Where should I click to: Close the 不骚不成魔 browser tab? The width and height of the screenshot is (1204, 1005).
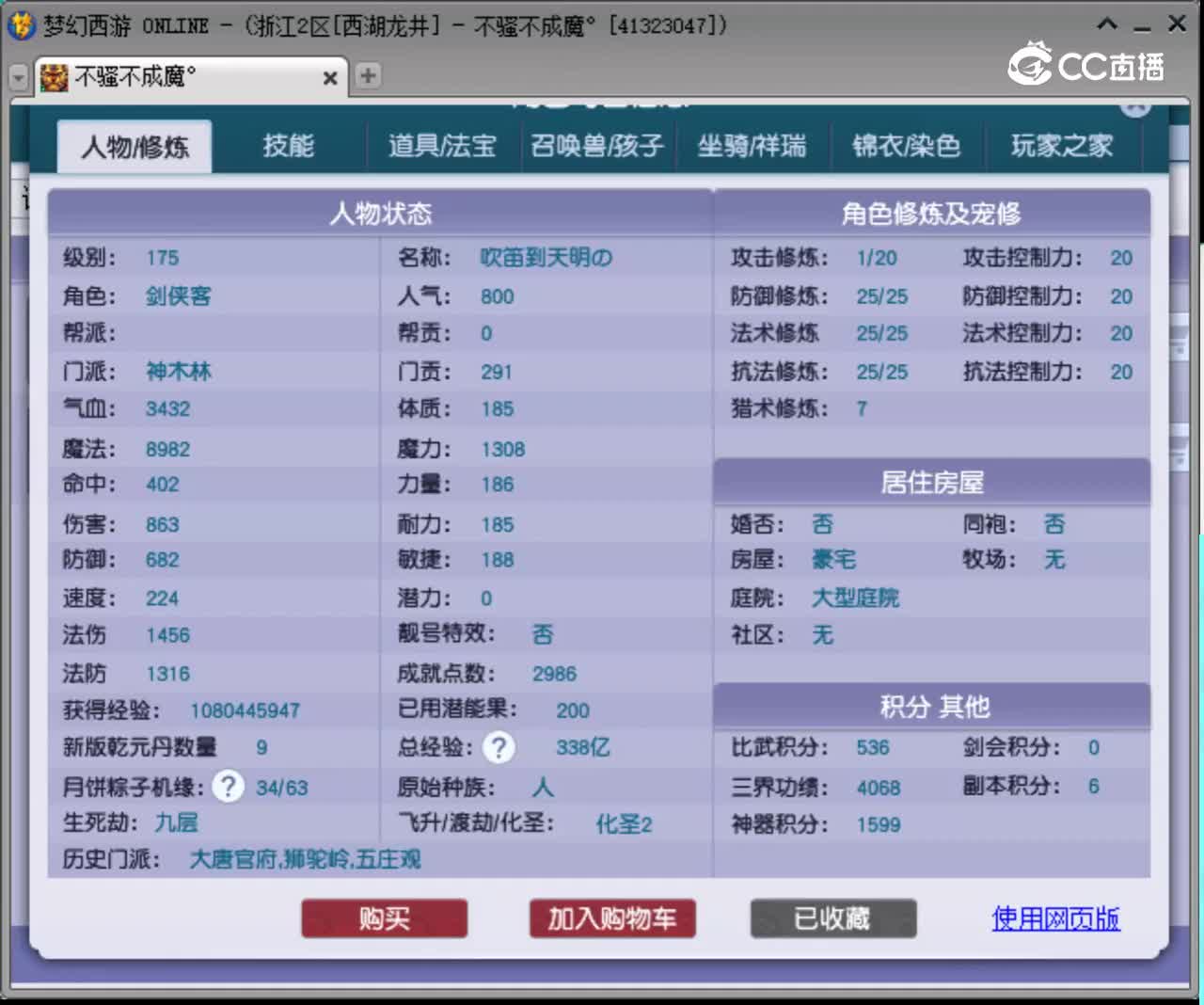(x=330, y=78)
